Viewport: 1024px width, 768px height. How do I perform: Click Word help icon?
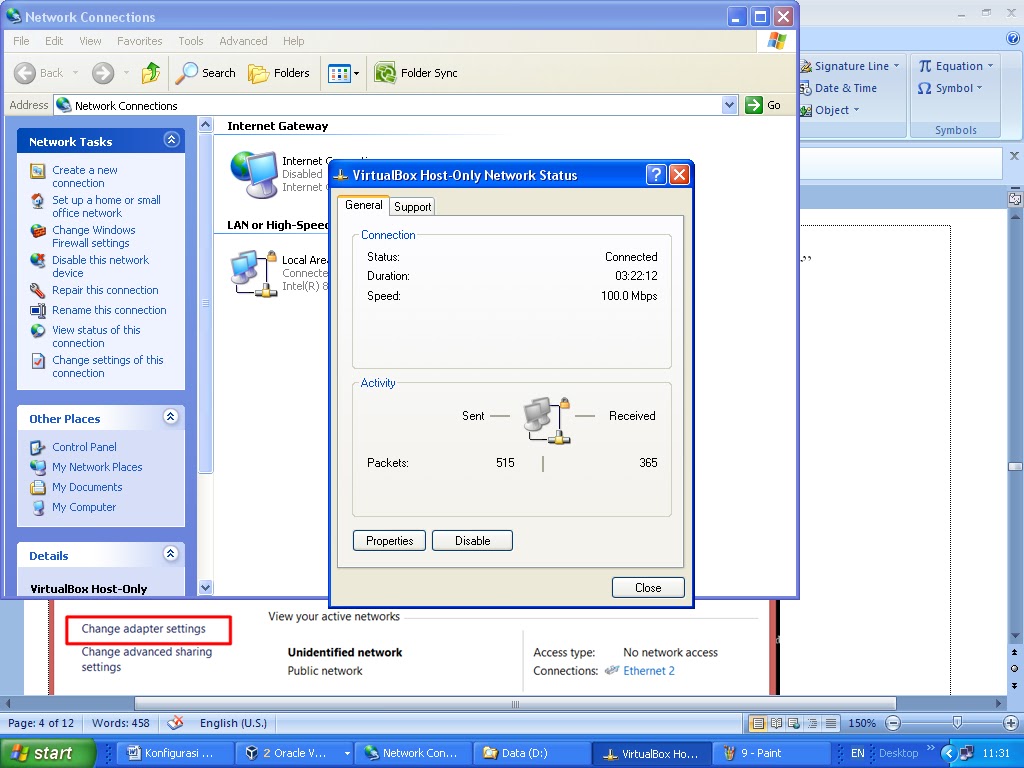pyautogui.click(x=1014, y=38)
